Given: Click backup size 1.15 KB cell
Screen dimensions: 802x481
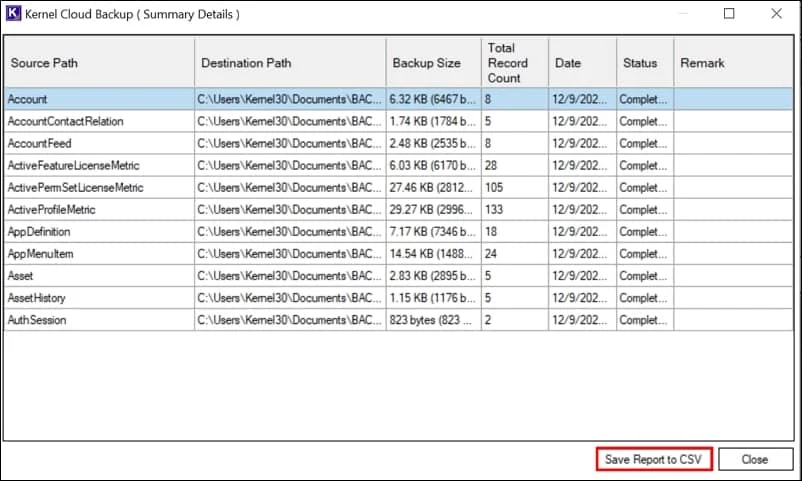Looking at the screenshot, I should (434, 297).
